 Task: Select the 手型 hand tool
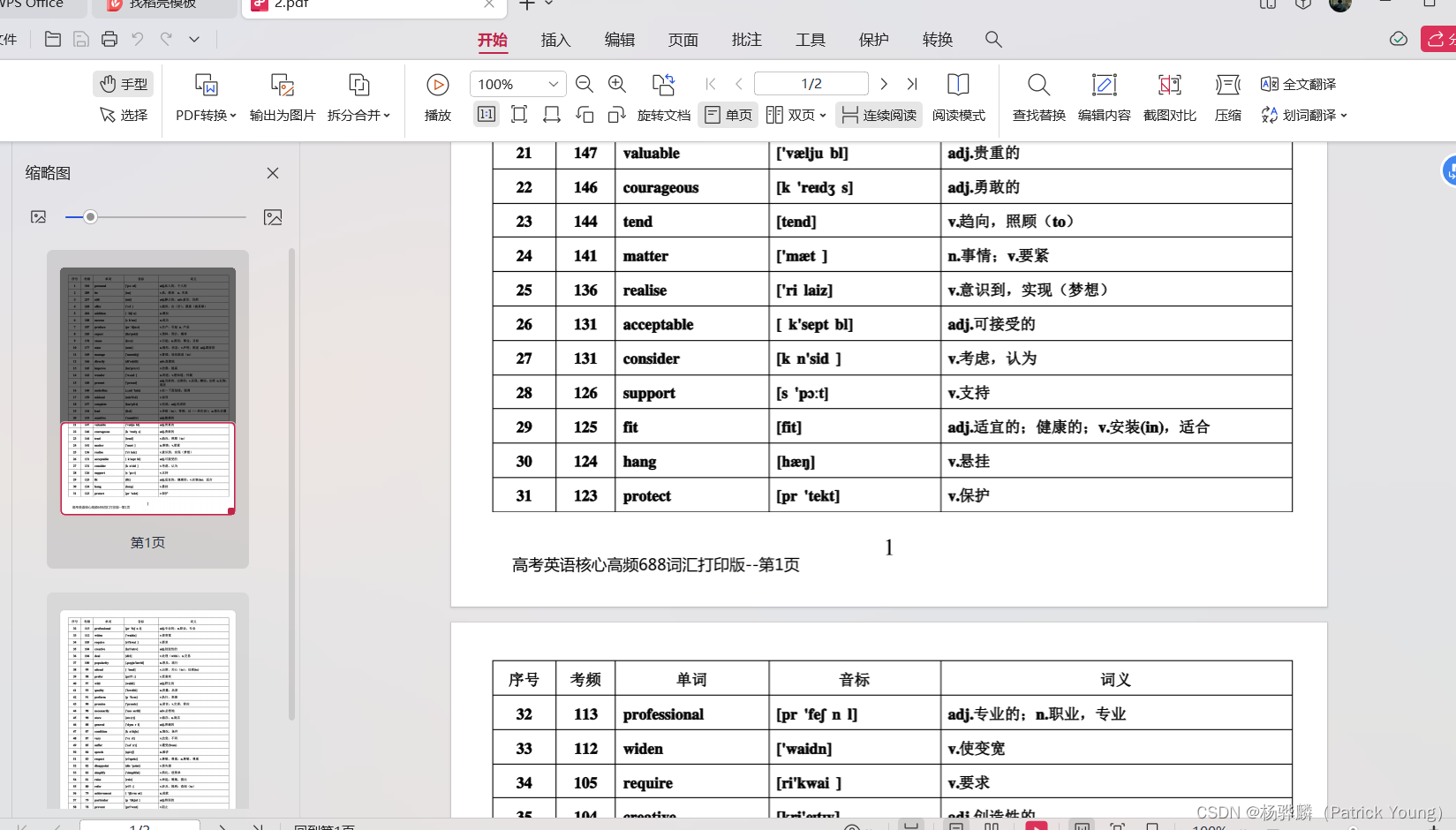[x=124, y=84]
